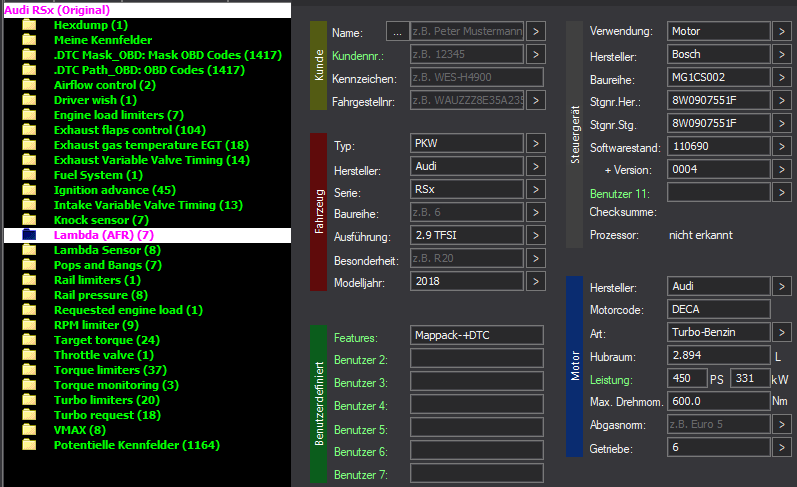This screenshot has height=487, width=797.
Task: Click the Besonderheit input field
Action: [x=467, y=258]
